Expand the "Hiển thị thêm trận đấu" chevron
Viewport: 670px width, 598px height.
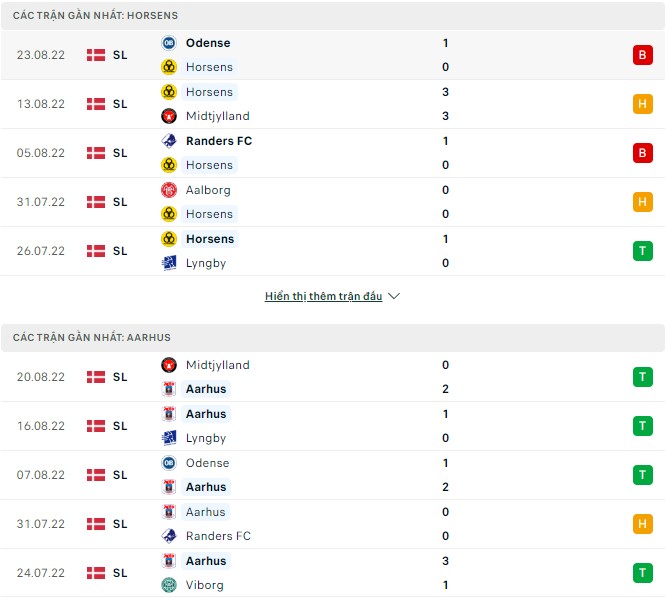pyautogui.click(x=394, y=297)
